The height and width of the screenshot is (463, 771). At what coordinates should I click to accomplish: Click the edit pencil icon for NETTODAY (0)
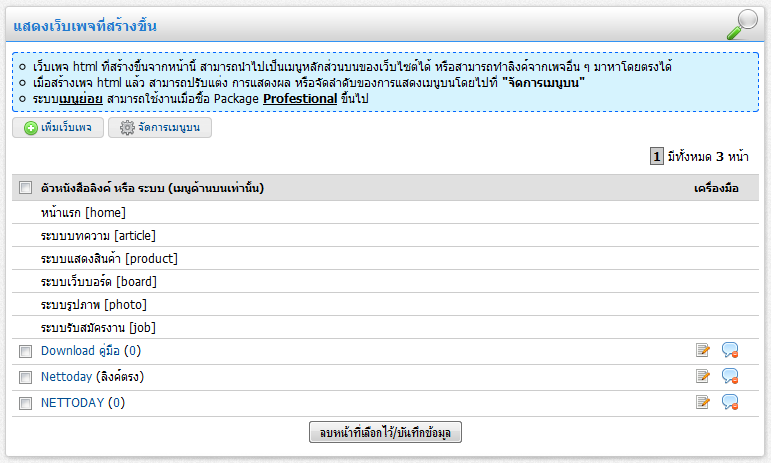point(703,402)
